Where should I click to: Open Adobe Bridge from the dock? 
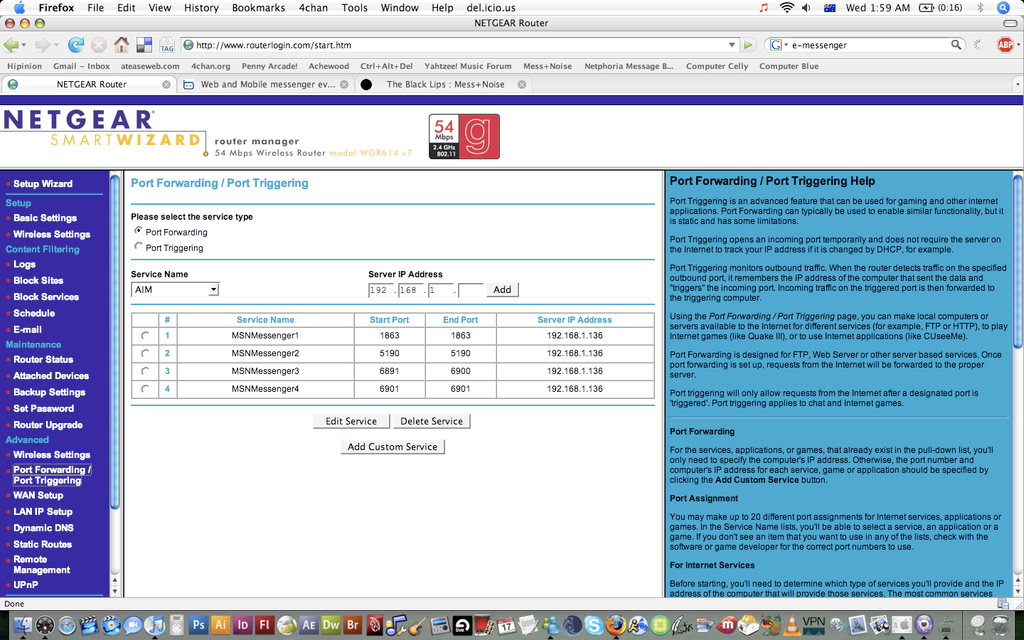[x=353, y=625]
